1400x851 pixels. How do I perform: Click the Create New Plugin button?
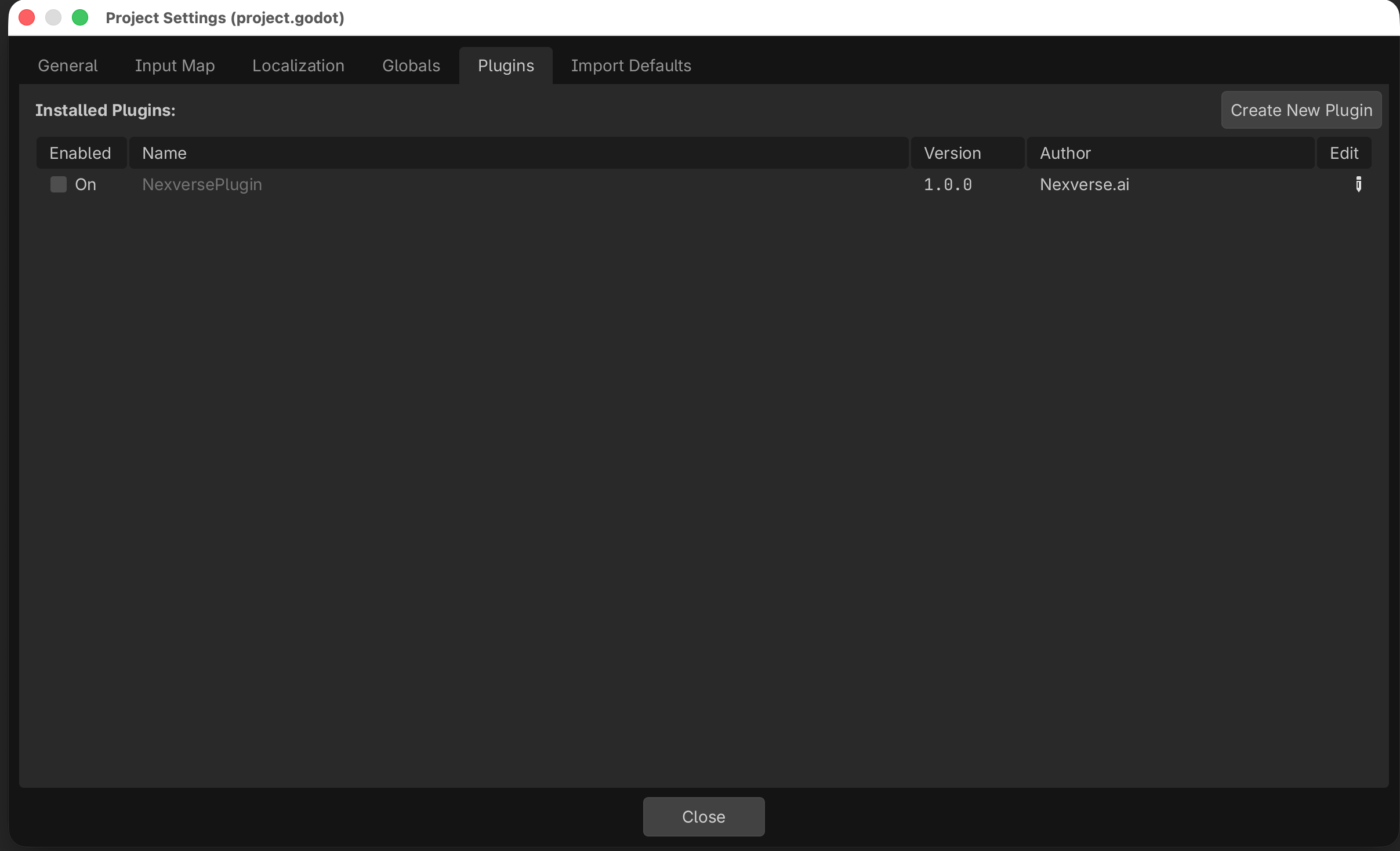pyautogui.click(x=1300, y=110)
